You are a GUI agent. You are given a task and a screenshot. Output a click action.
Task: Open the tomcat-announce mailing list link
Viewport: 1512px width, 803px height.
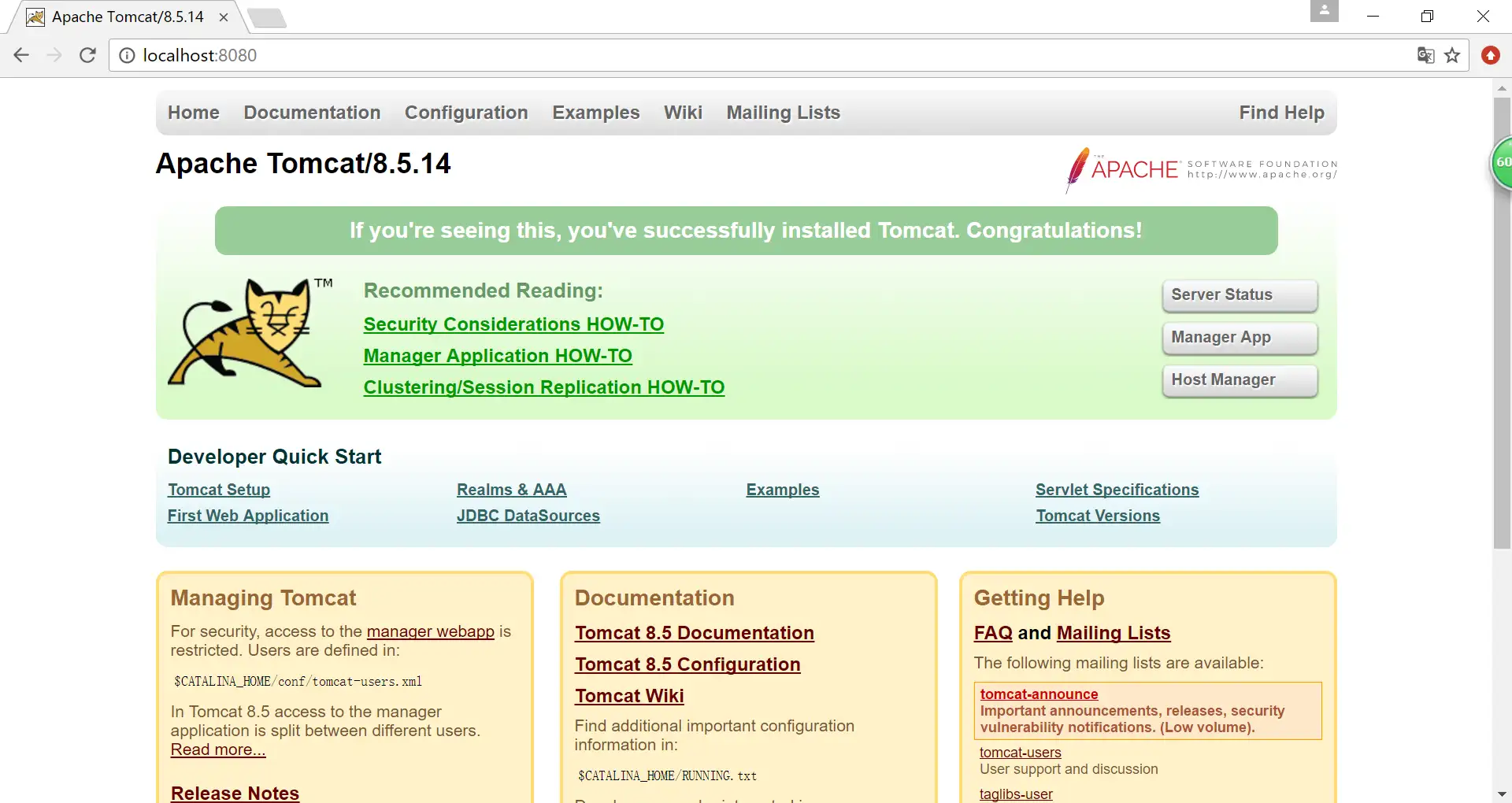1038,694
